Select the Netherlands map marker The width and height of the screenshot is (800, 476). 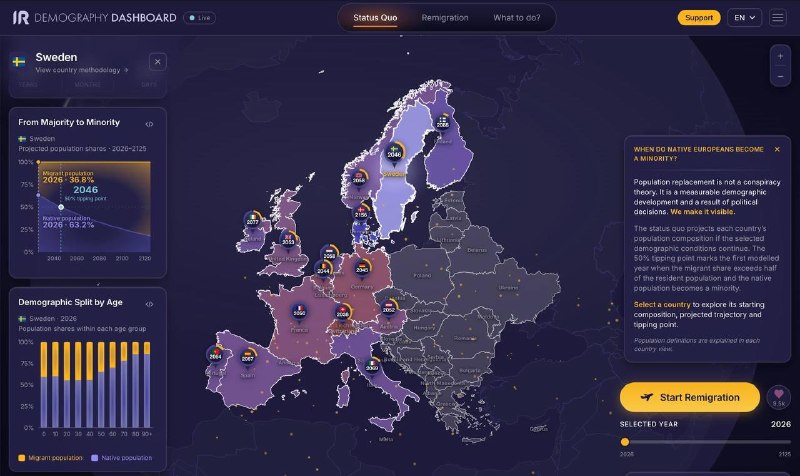pos(330,254)
